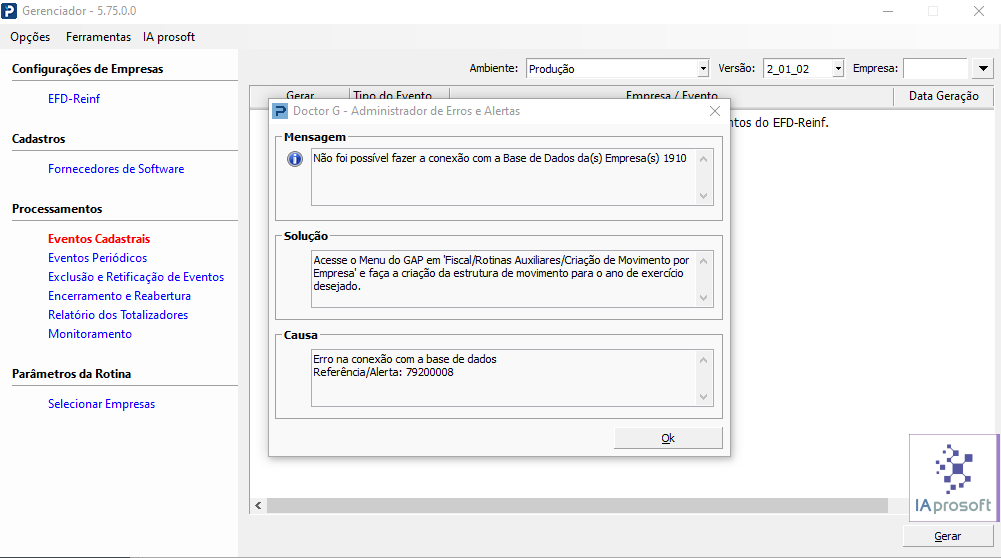Close the Doctor G error dialog
1001x558 pixels.
pyautogui.click(x=715, y=111)
